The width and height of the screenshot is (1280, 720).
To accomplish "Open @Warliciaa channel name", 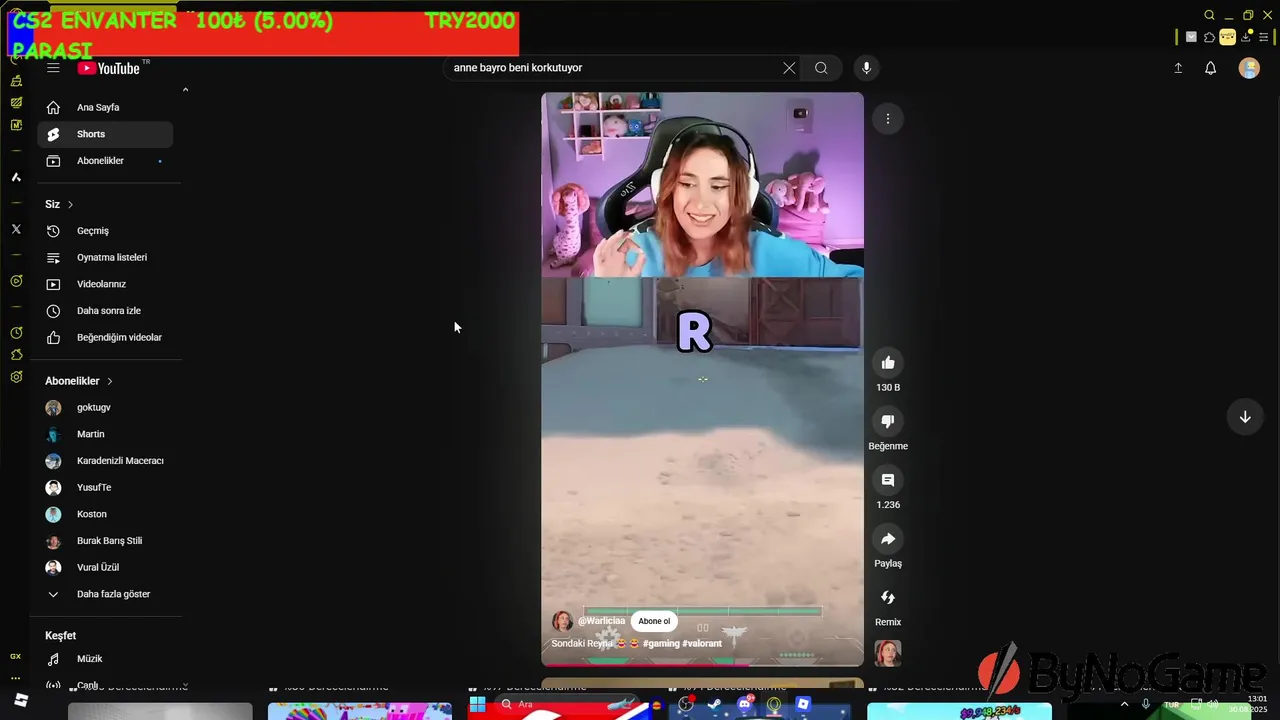I will 601,621.
